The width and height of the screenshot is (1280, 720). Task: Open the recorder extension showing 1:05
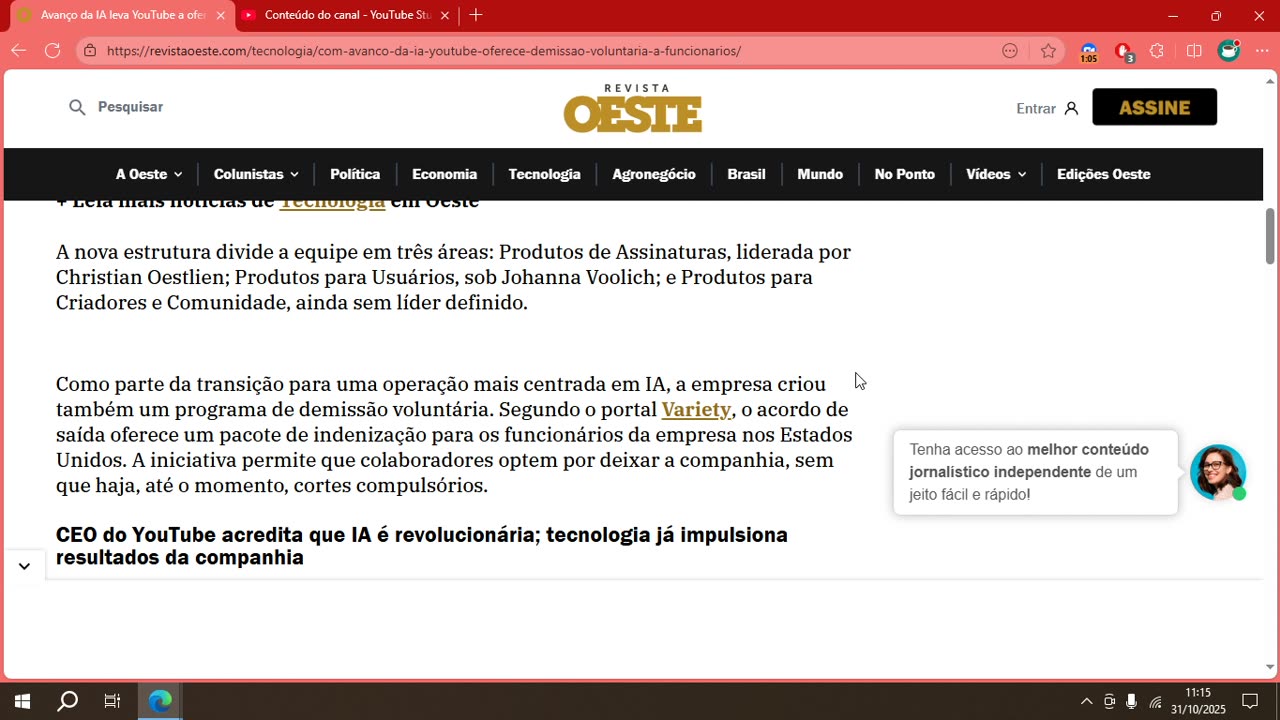pyautogui.click(x=1089, y=52)
